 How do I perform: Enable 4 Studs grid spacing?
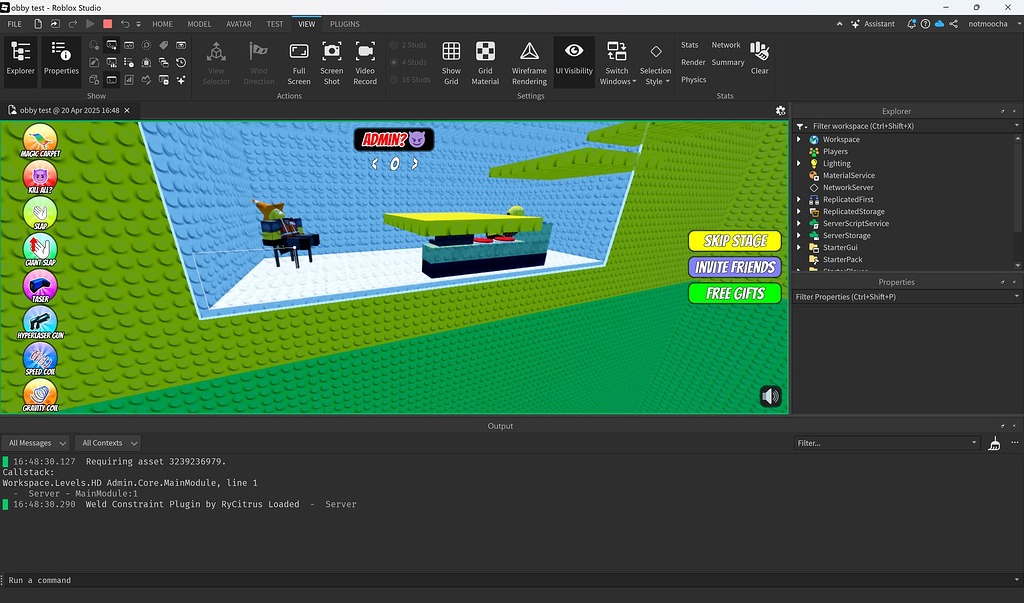coord(409,62)
